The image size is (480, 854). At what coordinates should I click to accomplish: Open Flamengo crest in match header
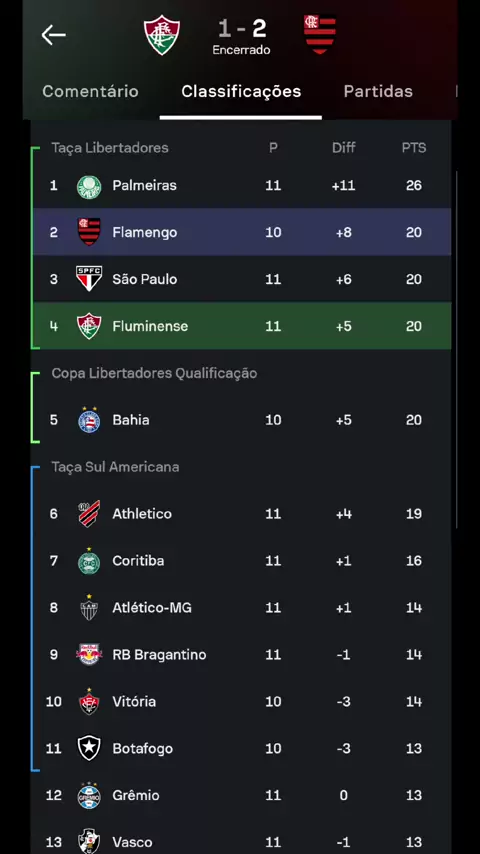[320, 34]
